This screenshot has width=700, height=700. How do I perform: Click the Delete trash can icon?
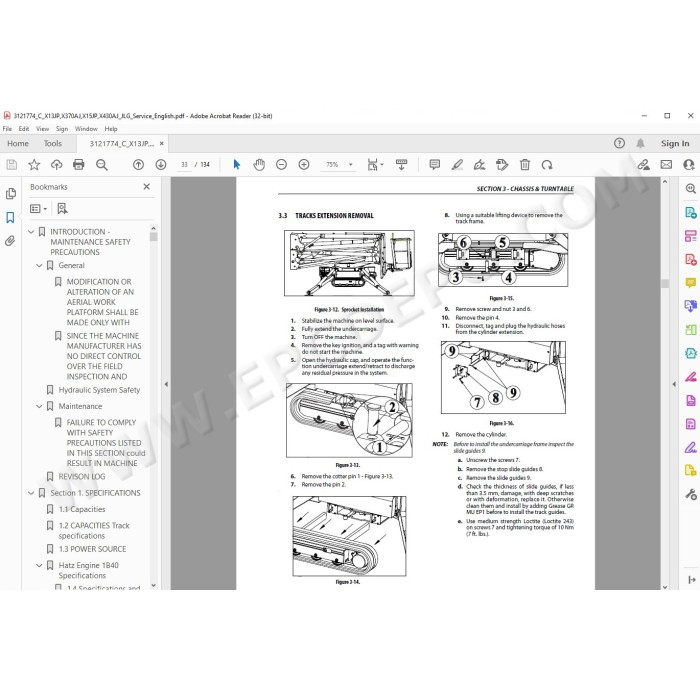click(x=525, y=165)
